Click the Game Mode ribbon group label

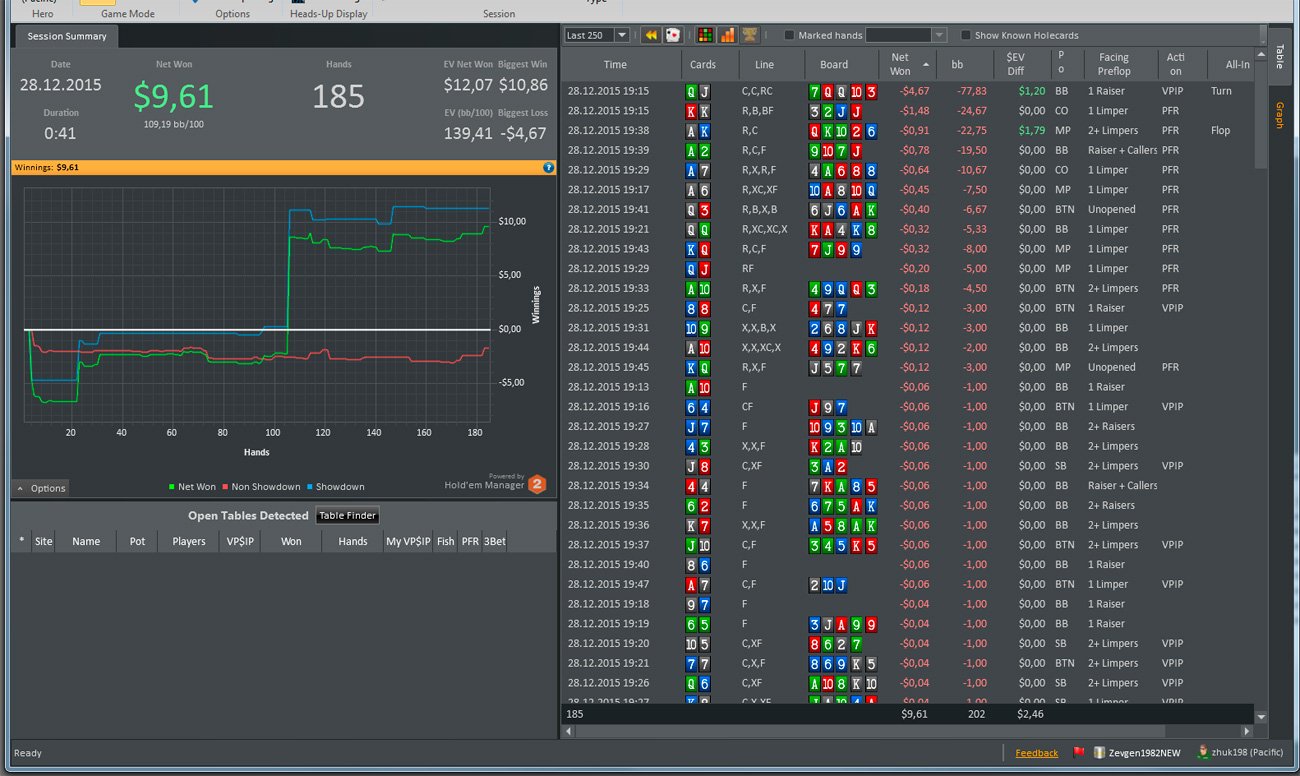pos(127,14)
